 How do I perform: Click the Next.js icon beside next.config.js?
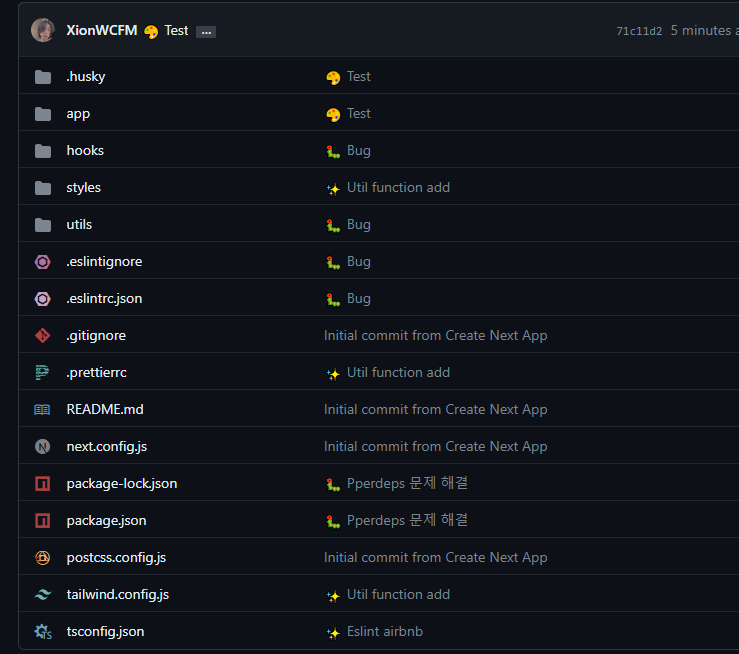(x=42, y=446)
